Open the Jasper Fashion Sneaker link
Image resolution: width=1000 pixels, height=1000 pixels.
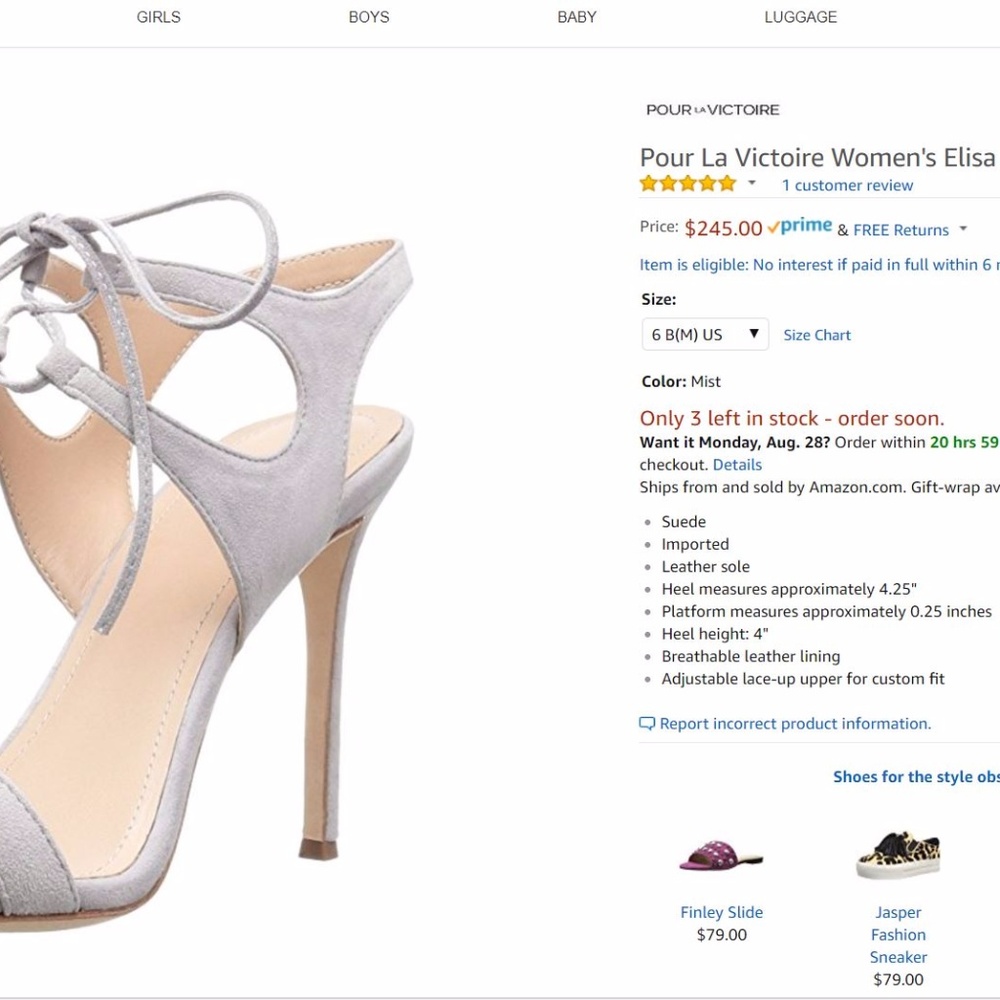898,934
